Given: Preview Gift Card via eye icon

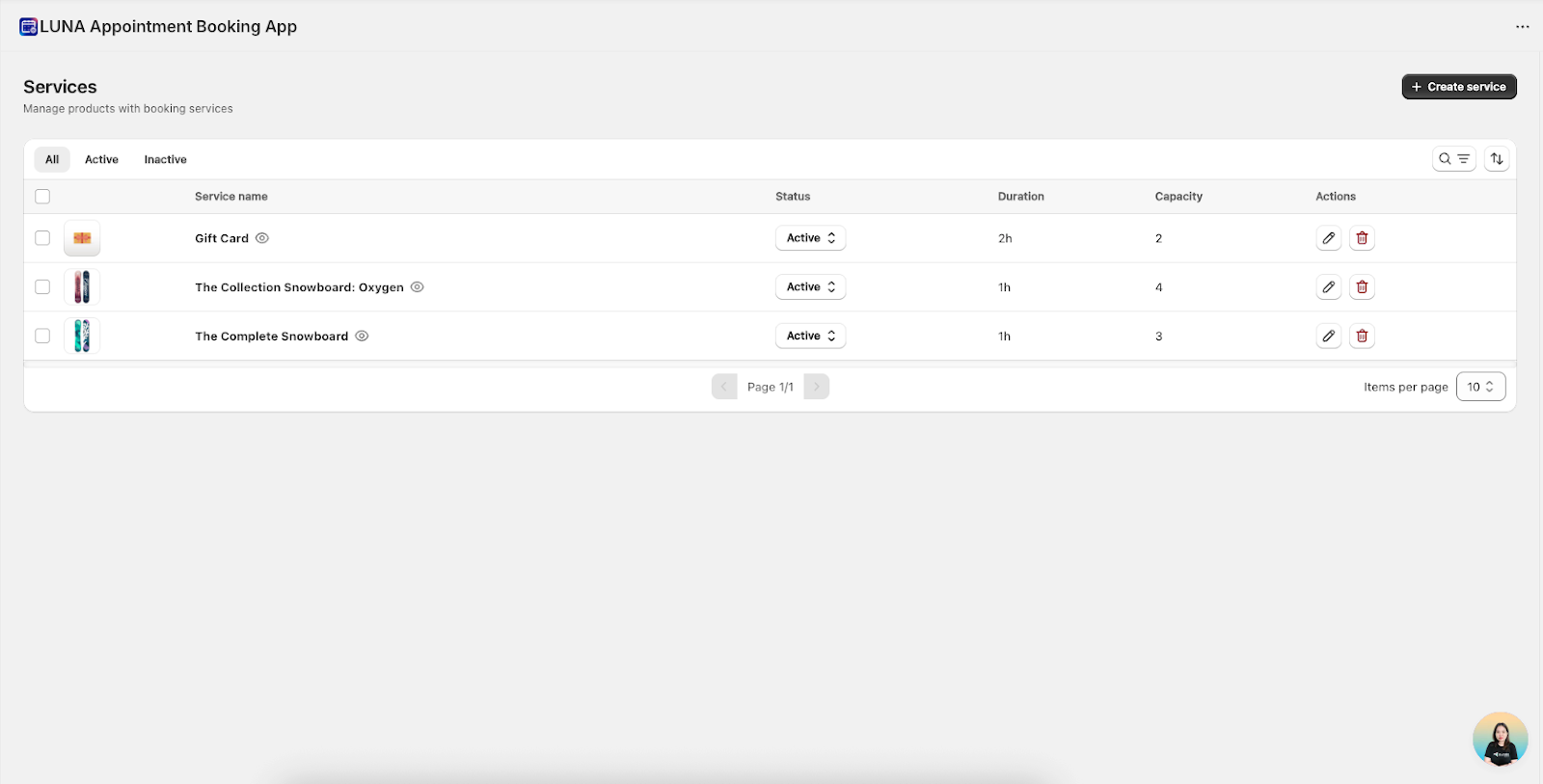Looking at the screenshot, I should (x=262, y=238).
